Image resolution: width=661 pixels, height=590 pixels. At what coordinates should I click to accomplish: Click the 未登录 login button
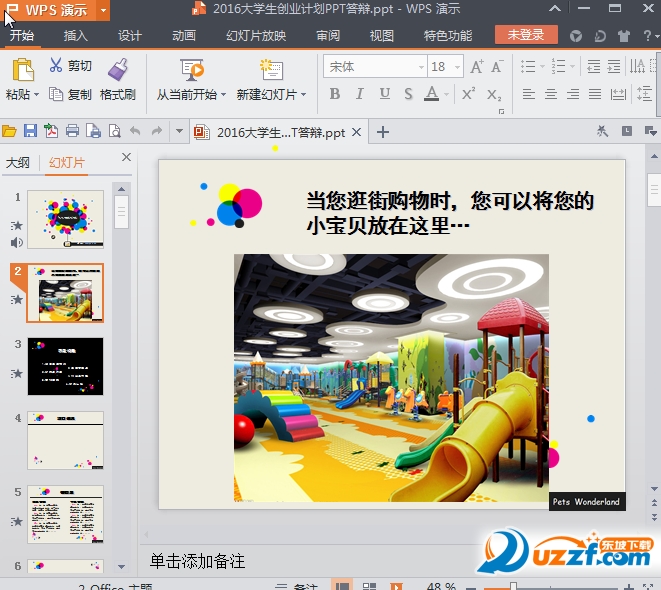tap(526, 35)
